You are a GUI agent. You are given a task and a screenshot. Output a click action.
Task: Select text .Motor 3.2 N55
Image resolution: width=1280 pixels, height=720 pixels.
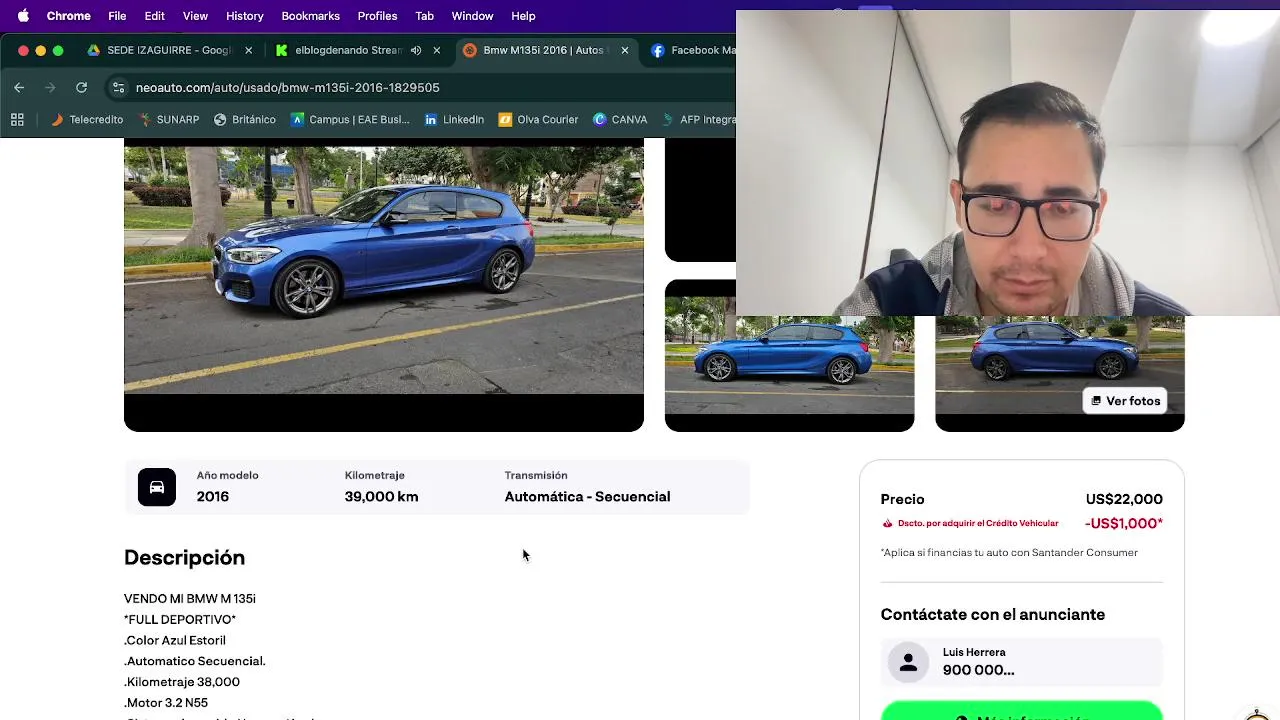pos(166,703)
